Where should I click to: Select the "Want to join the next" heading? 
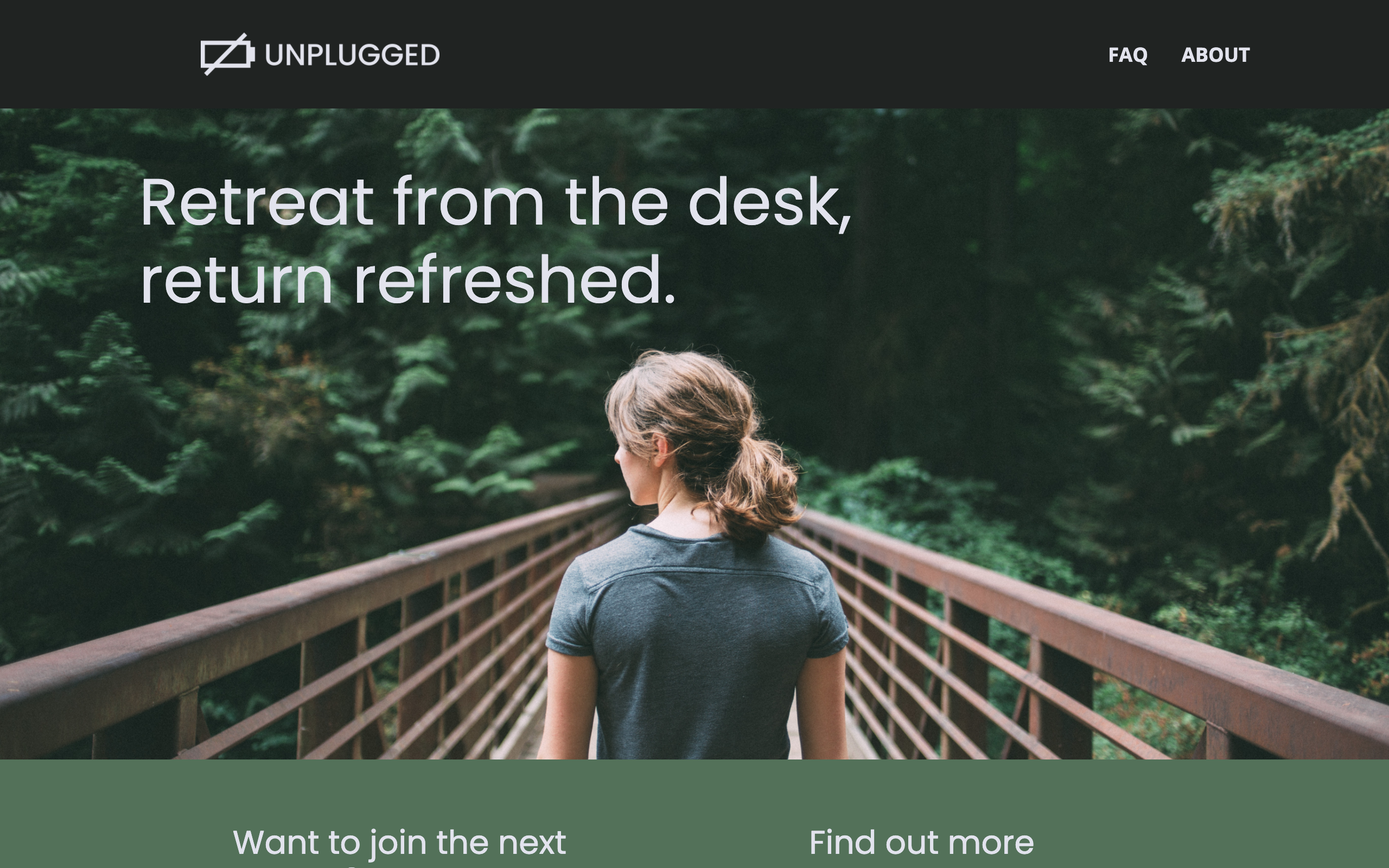[399, 843]
